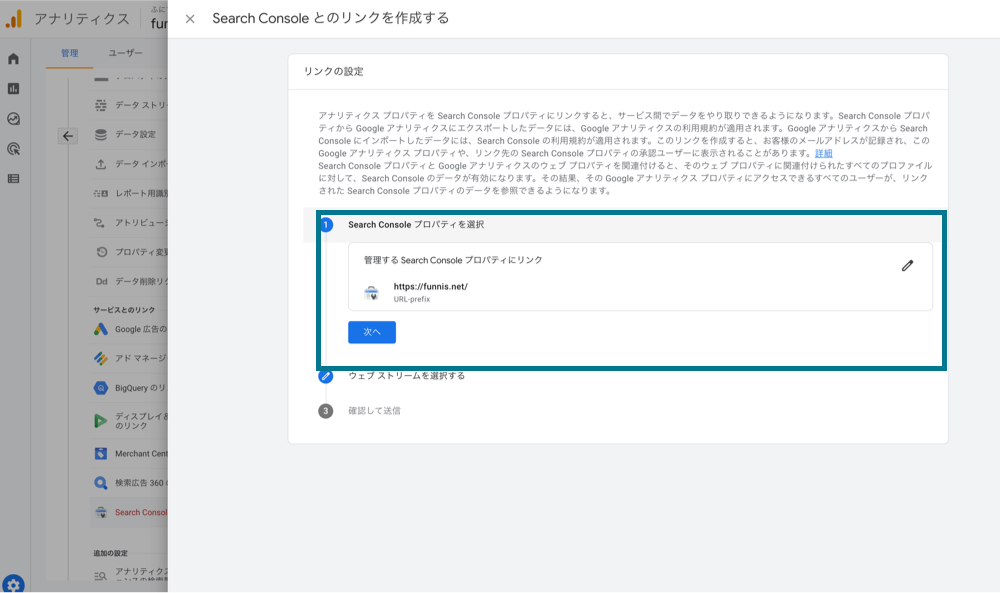Click the データ ストリーム icon
The height and width of the screenshot is (593, 1000).
[101, 105]
